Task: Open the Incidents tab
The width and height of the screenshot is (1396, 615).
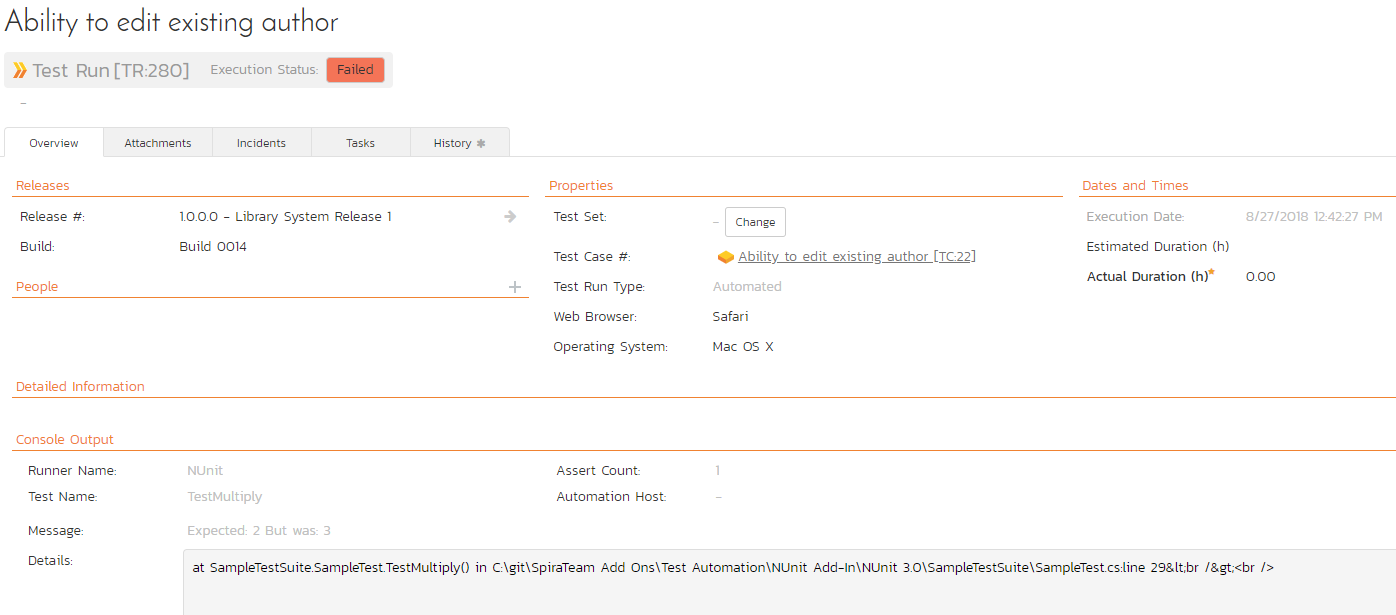Action: [261, 143]
